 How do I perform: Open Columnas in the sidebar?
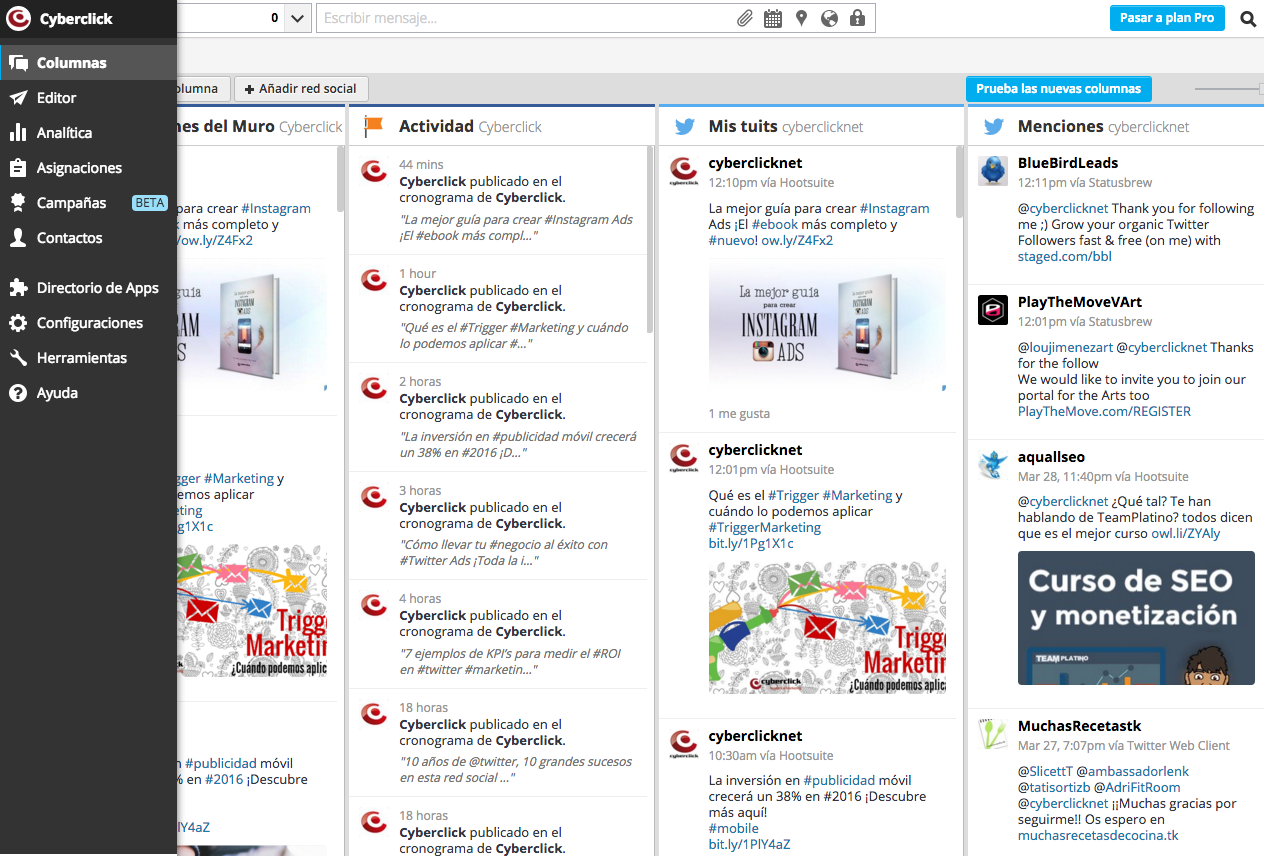88,63
